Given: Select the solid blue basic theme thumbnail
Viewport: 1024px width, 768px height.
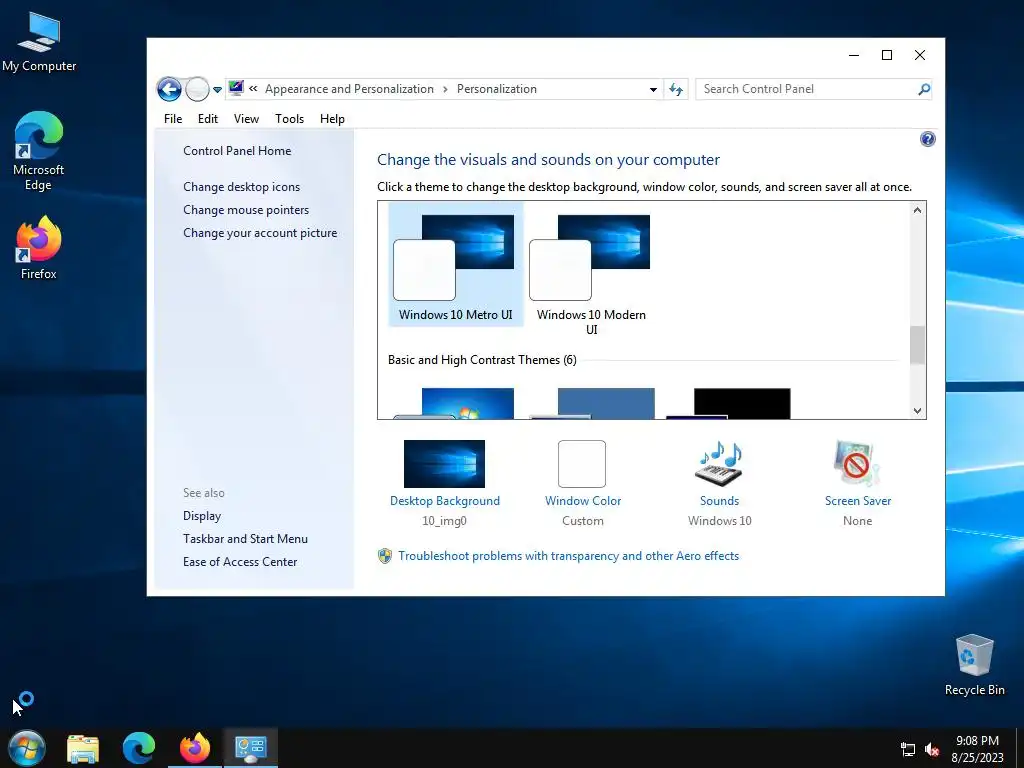Looking at the screenshot, I should click(x=592, y=404).
